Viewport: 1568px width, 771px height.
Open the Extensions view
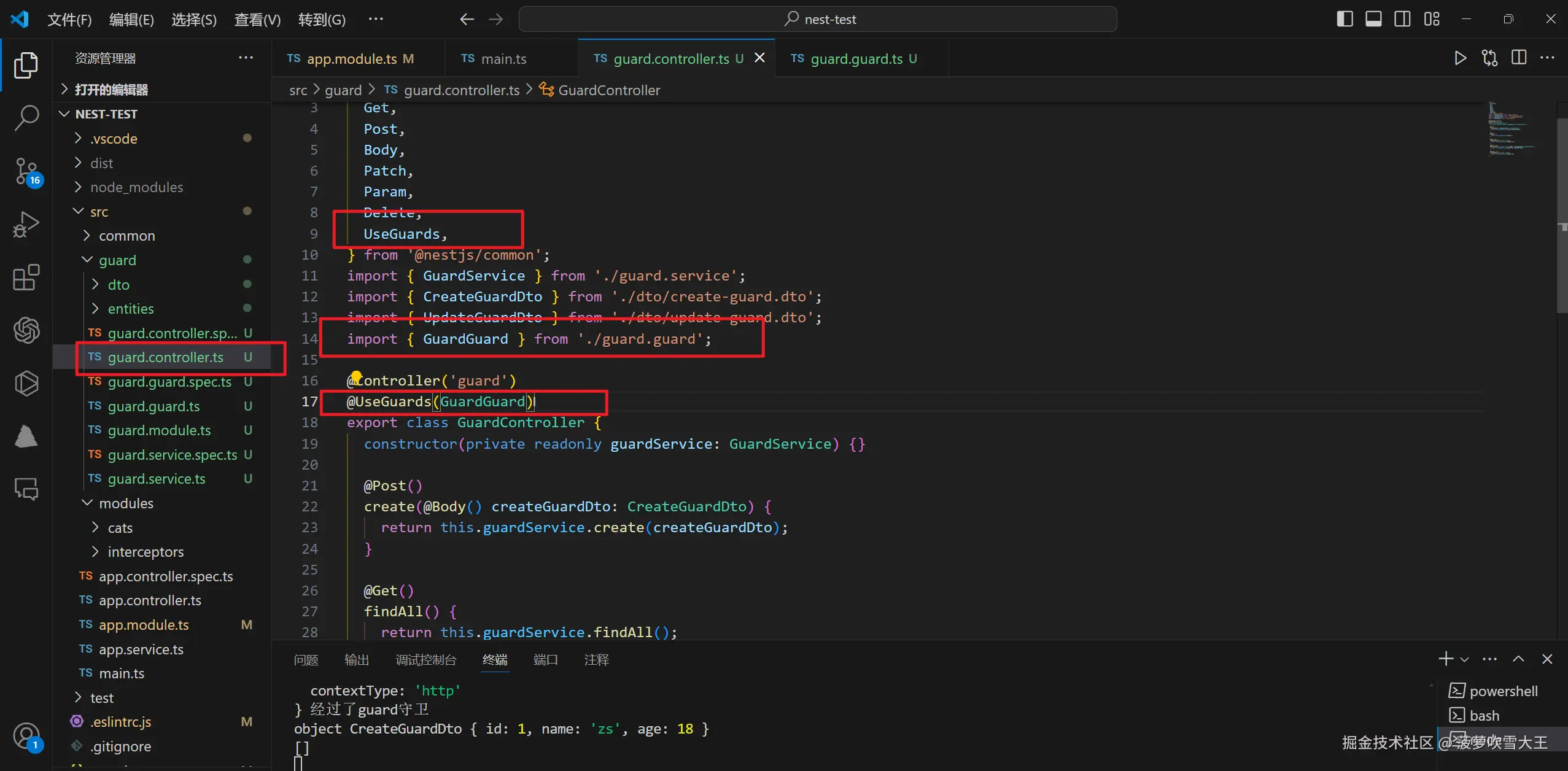[x=26, y=277]
